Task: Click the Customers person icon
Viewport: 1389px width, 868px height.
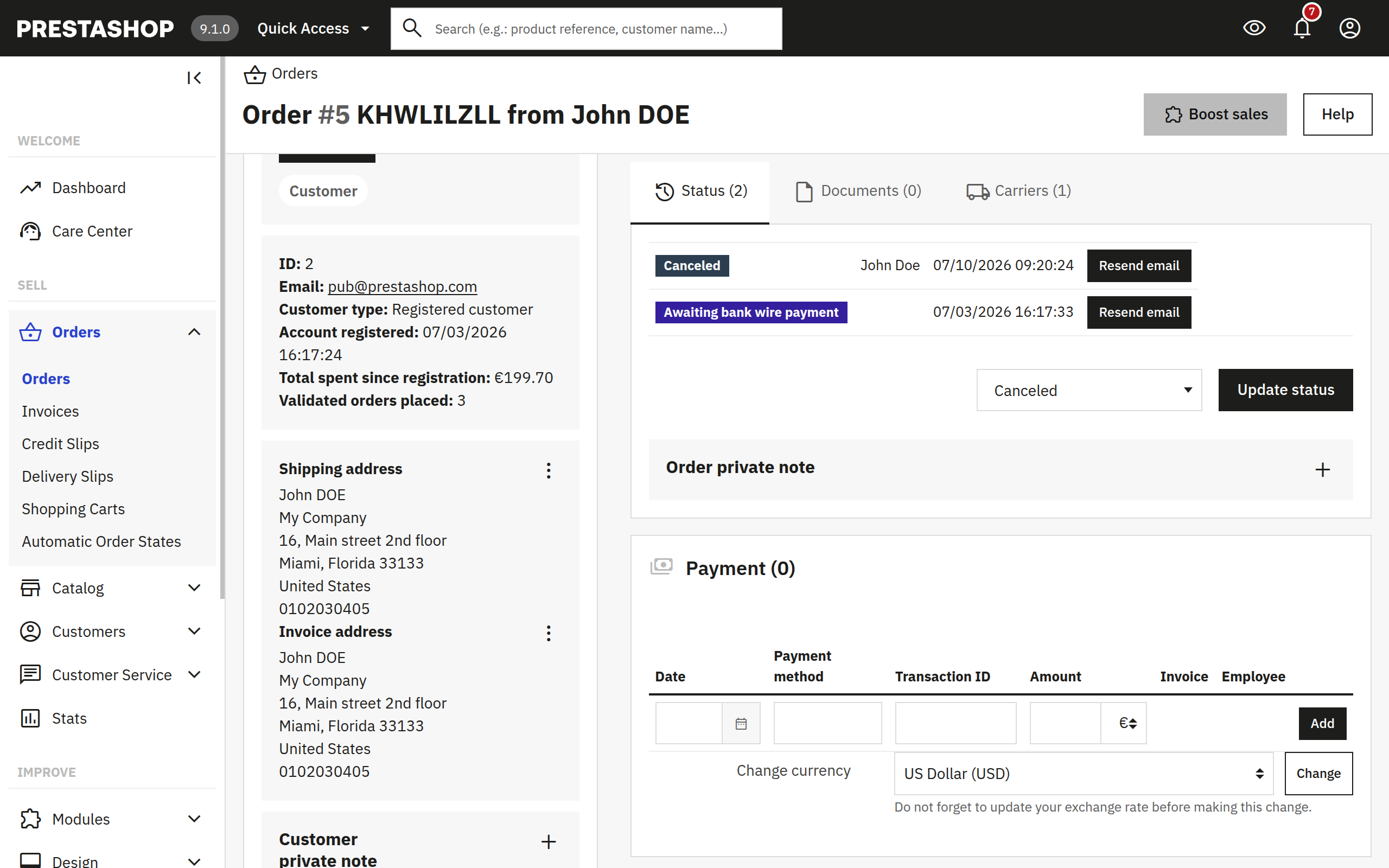Action: click(x=30, y=631)
